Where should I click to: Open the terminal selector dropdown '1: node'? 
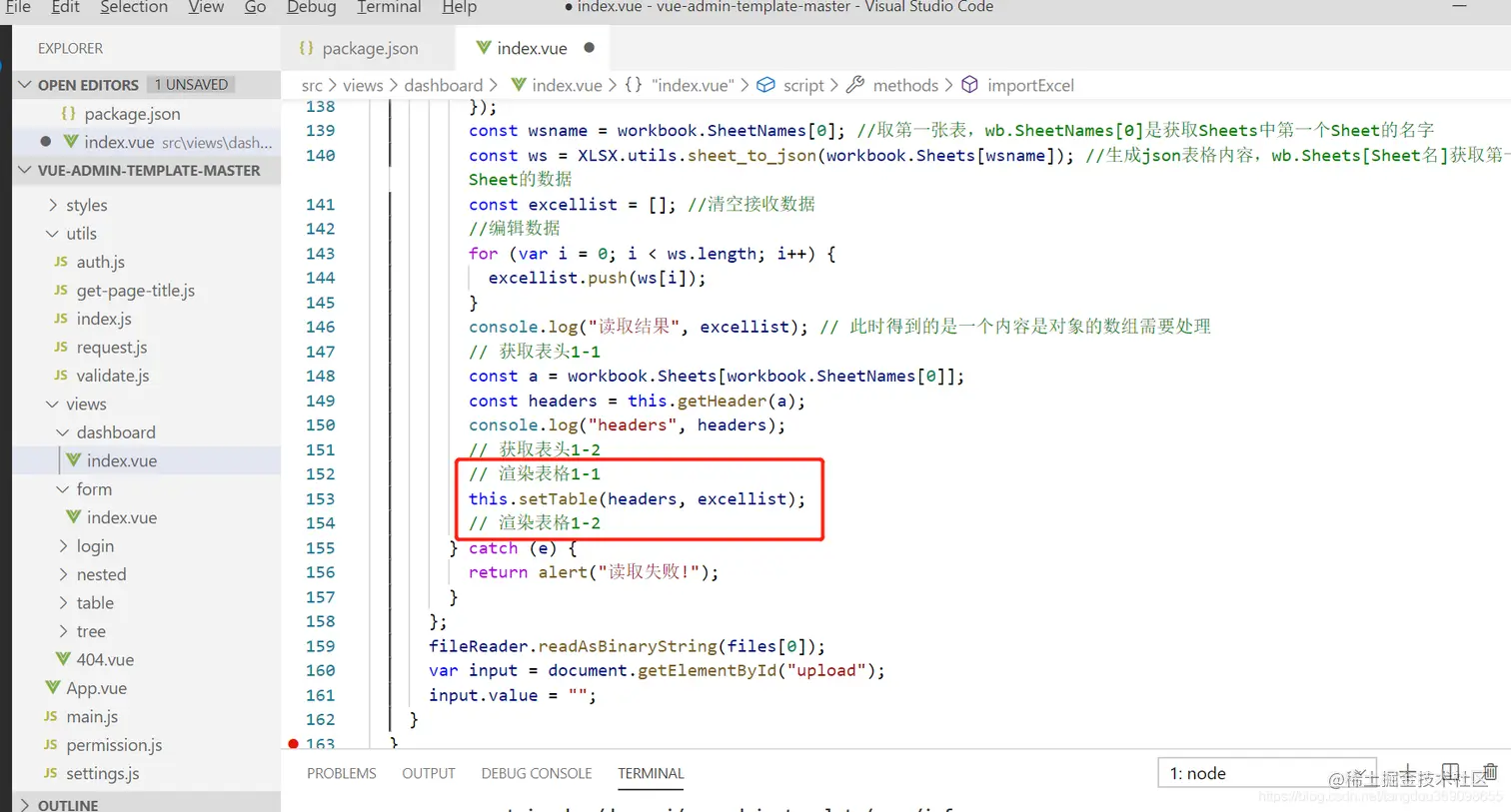1267,773
